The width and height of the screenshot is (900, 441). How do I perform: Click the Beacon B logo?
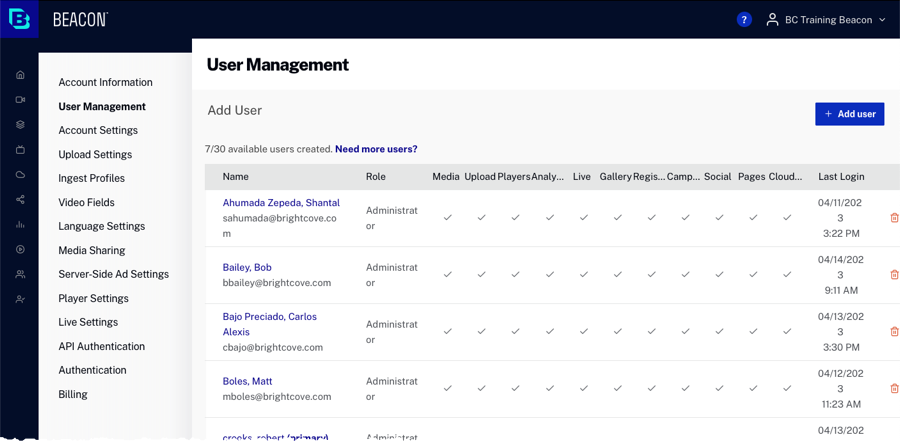tap(19, 19)
